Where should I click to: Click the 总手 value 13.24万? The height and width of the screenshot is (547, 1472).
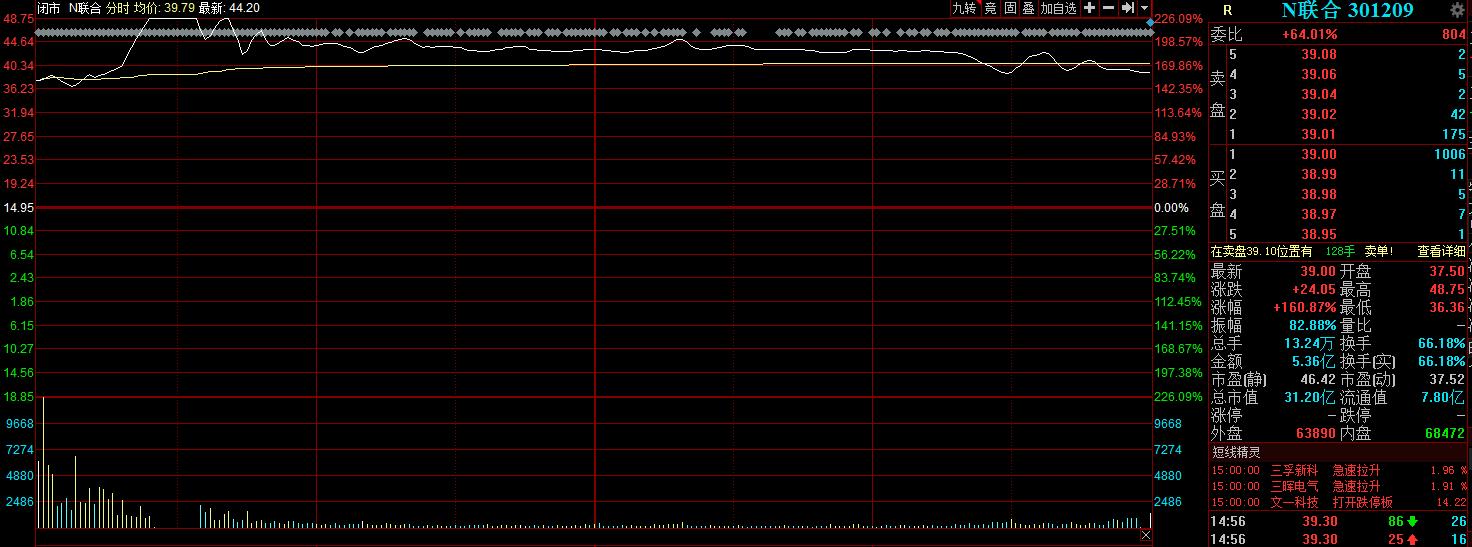[1311, 343]
